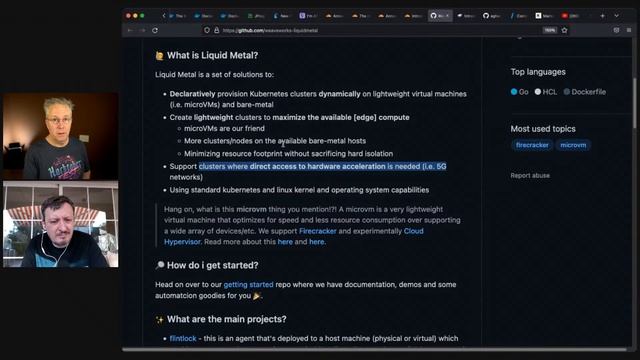Click the blue Go language color dot
The width and height of the screenshot is (640, 360).
[x=514, y=92]
